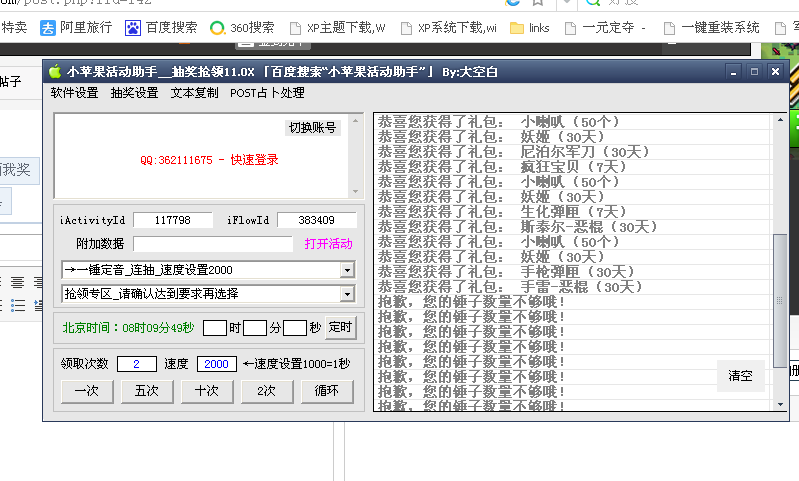This screenshot has height=481, width=799.
Task: Click the 打开活动 link
Action: click(329, 244)
